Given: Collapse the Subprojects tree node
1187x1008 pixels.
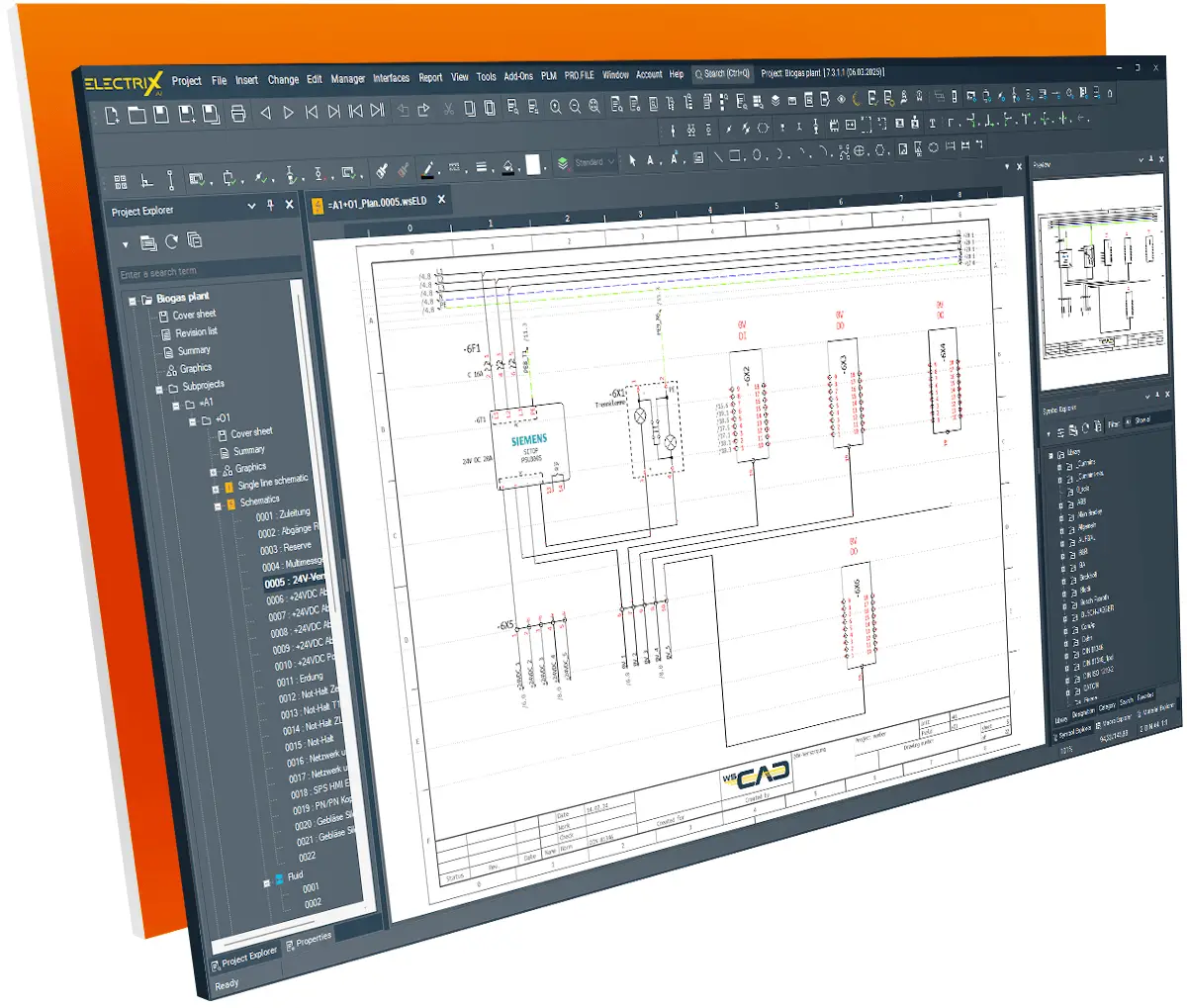Looking at the screenshot, I should 158,389.
